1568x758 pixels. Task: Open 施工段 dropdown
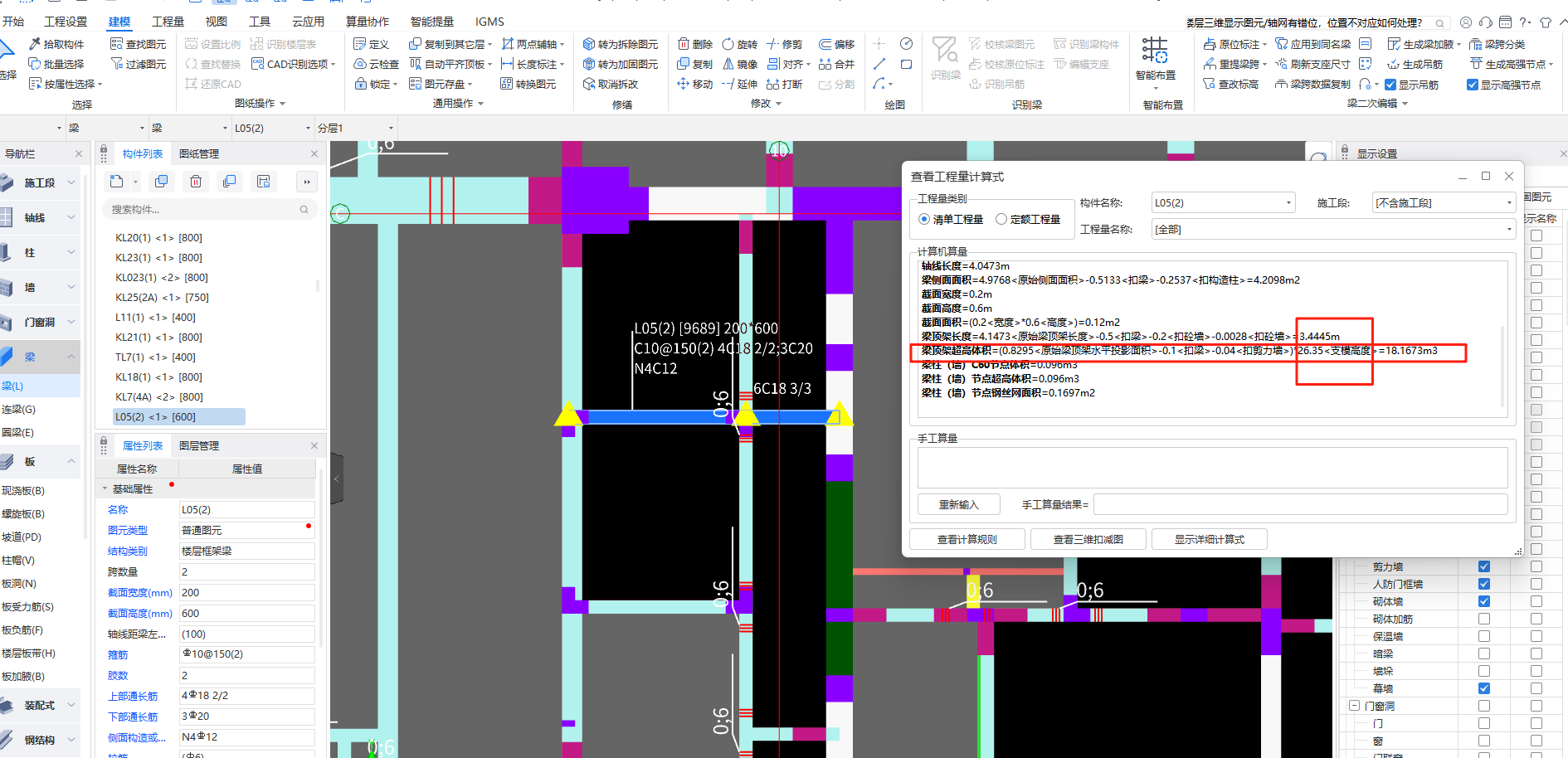tap(1444, 202)
